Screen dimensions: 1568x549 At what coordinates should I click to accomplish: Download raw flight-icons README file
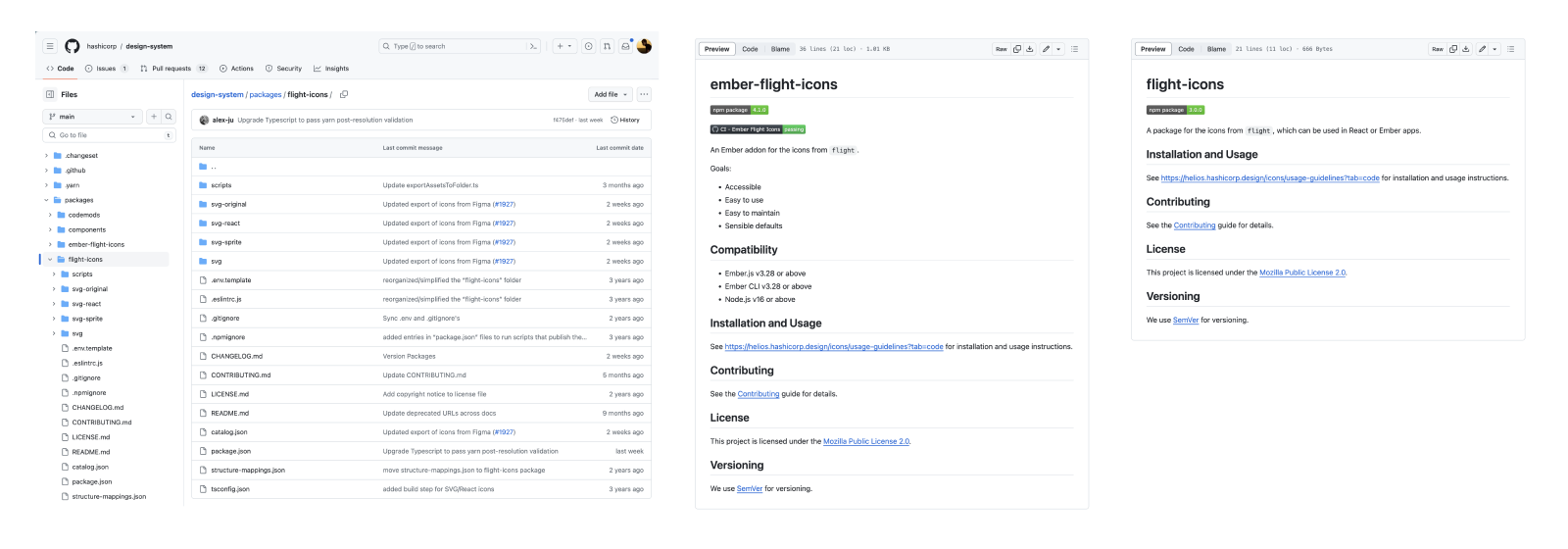coord(1466,49)
